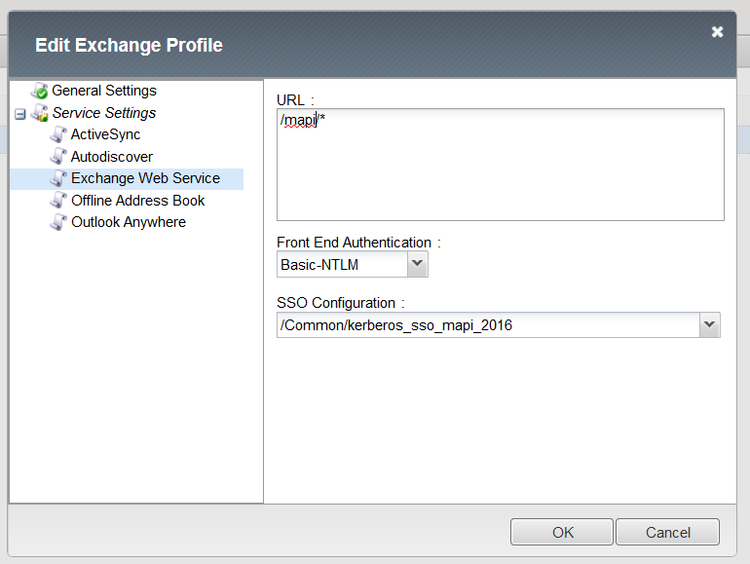This screenshot has width=750, height=564.
Task: Choose Offline Address Book in the tree
Action: pyautogui.click(x=138, y=201)
